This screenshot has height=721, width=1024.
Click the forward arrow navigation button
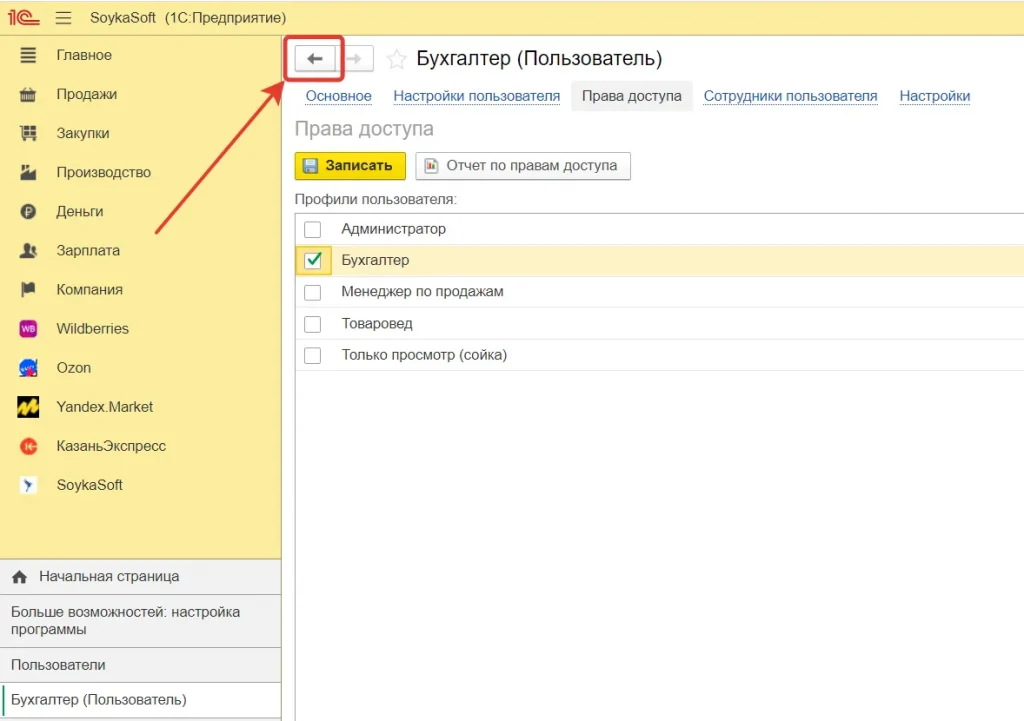355,59
